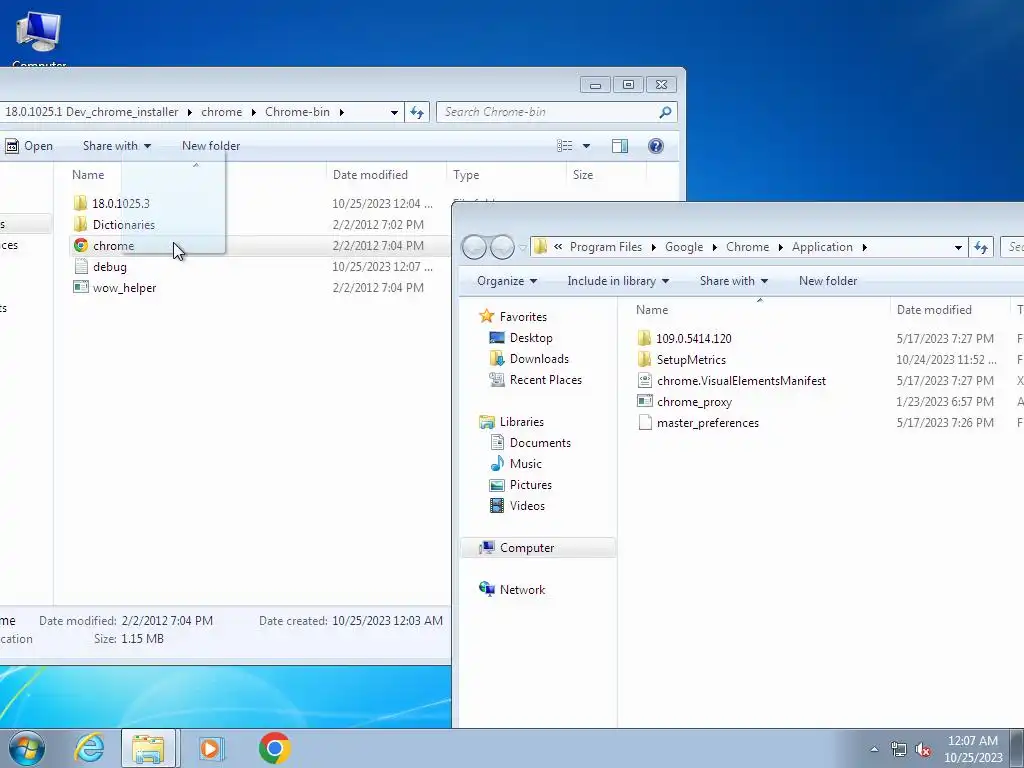
Task: Open address history dropdown in Chrome-bin window
Action: (x=394, y=112)
